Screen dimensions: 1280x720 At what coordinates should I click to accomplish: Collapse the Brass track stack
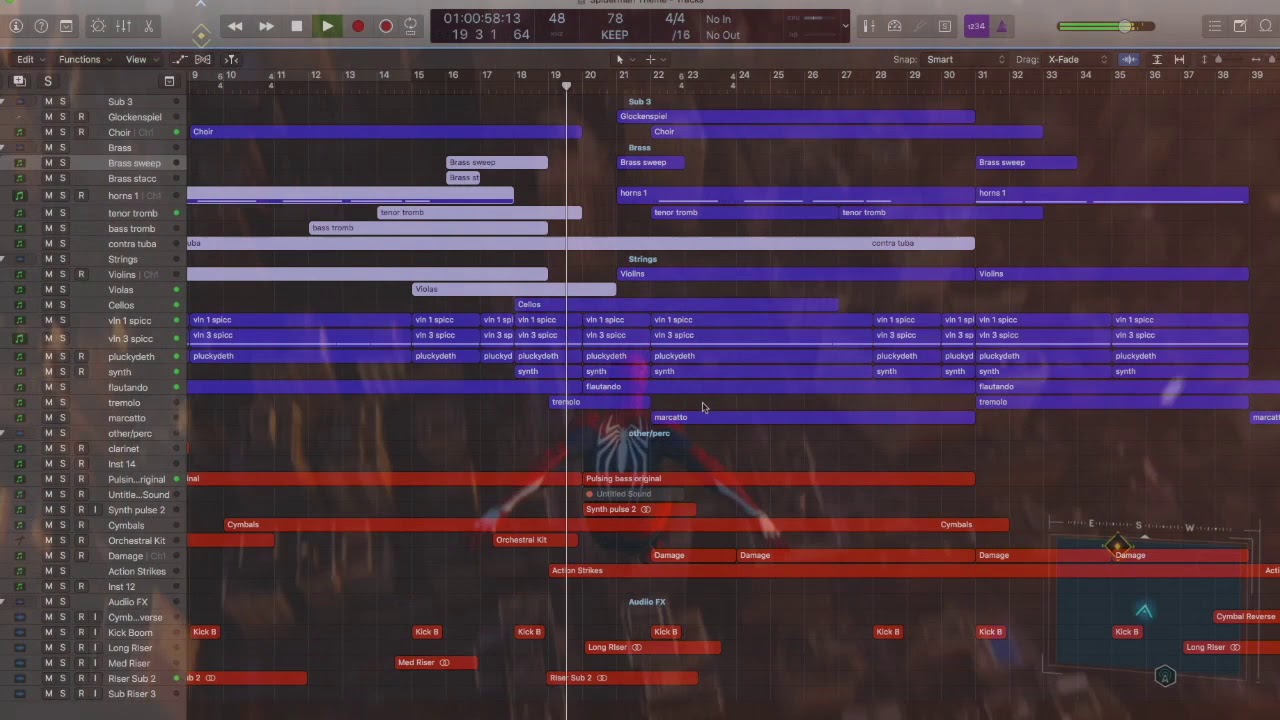click(2, 148)
